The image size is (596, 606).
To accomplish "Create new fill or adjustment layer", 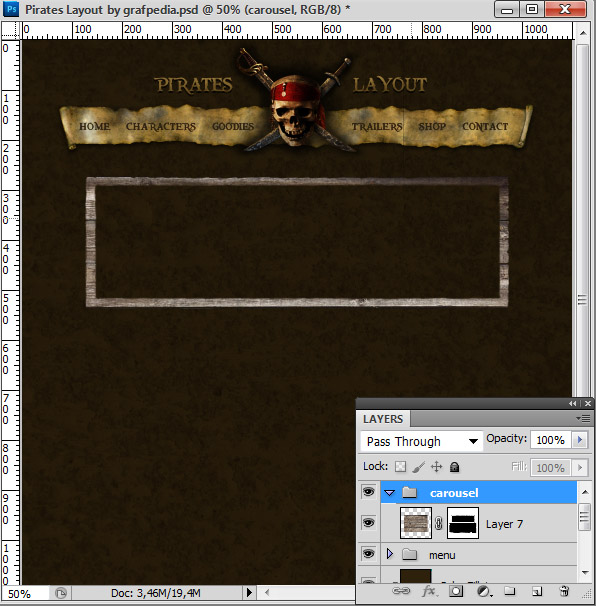I will coord(484,591).
